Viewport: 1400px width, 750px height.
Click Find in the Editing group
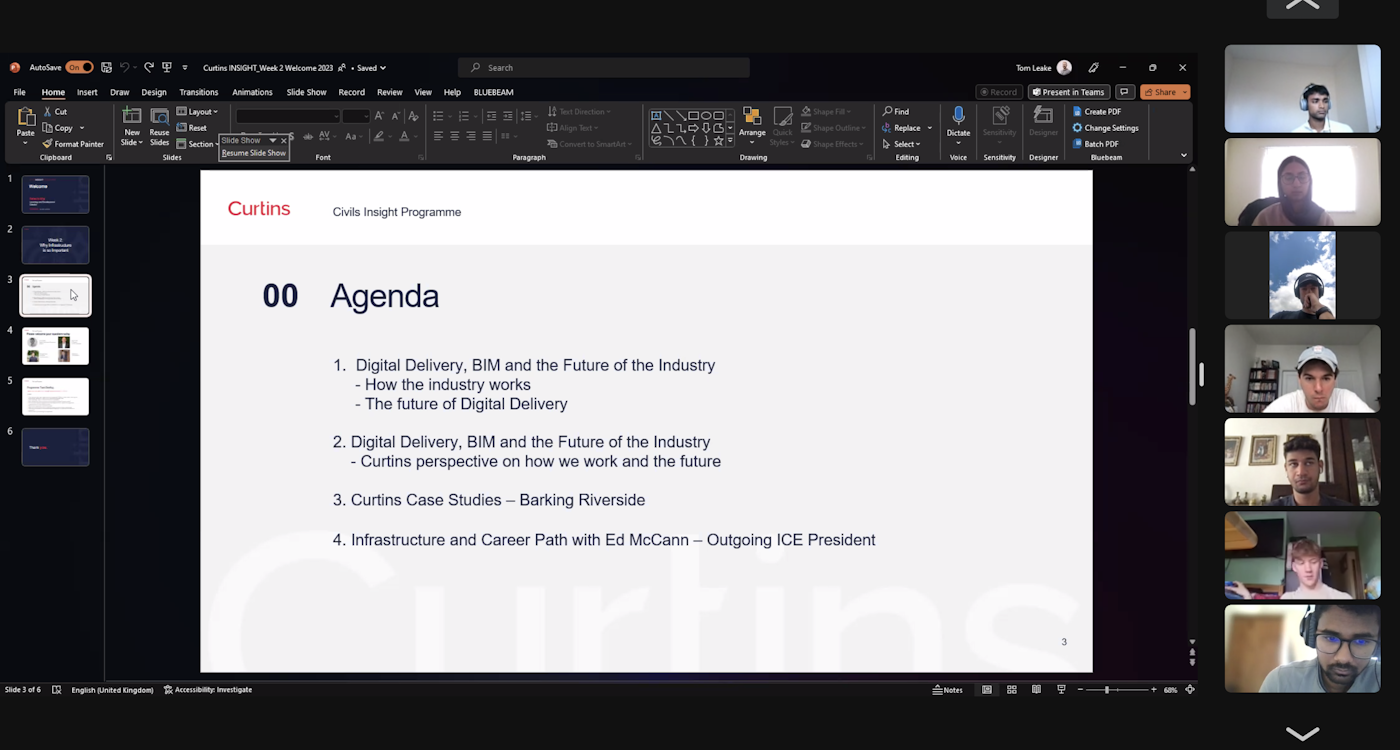(x=896, y=112)
